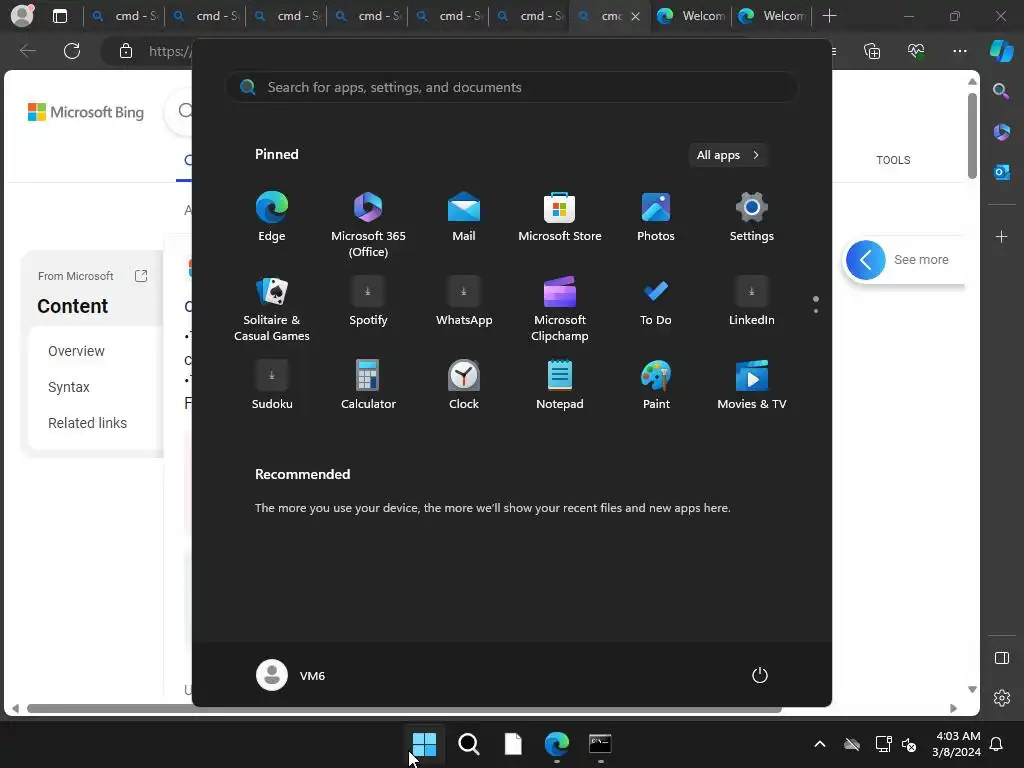Open Notepad from pinned apps
Viewport: 1024px width, 768px height.
point(560,385)
